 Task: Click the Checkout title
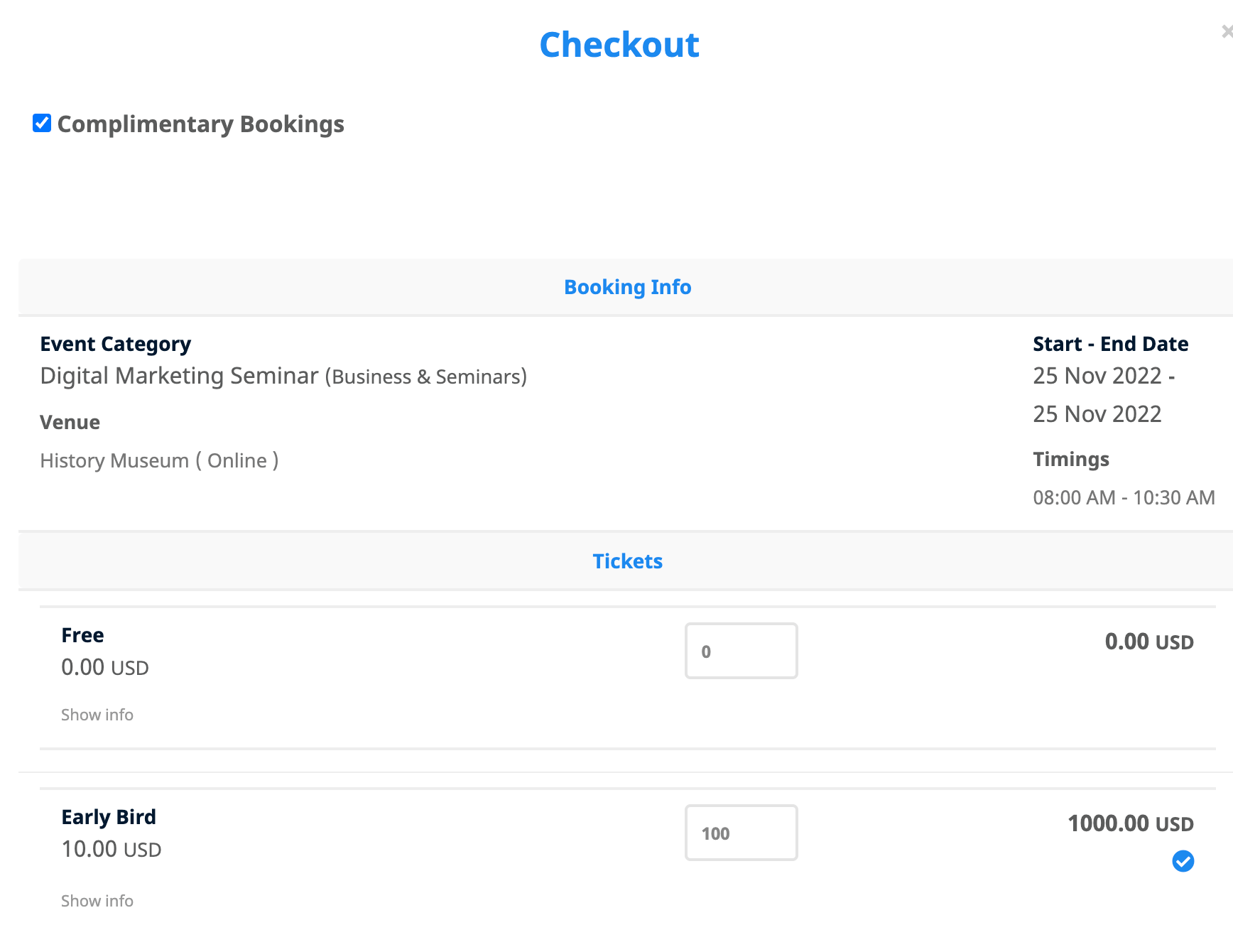619,45
